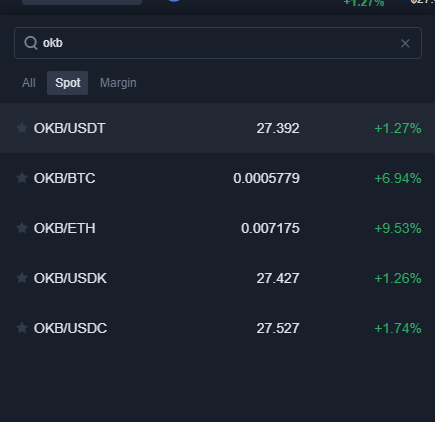Viewport: 435px width, 422px height.
Task: Click the 0.007175 price for OKB/ETH
Action: coord(270,228)
